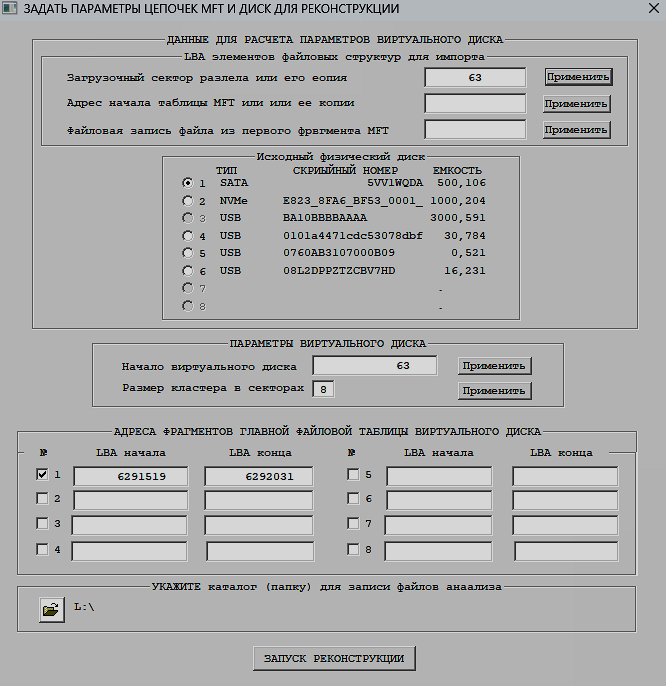Select USB disk 6 with 16,231 capacity
666x686 pixels.
click(187, 271)
